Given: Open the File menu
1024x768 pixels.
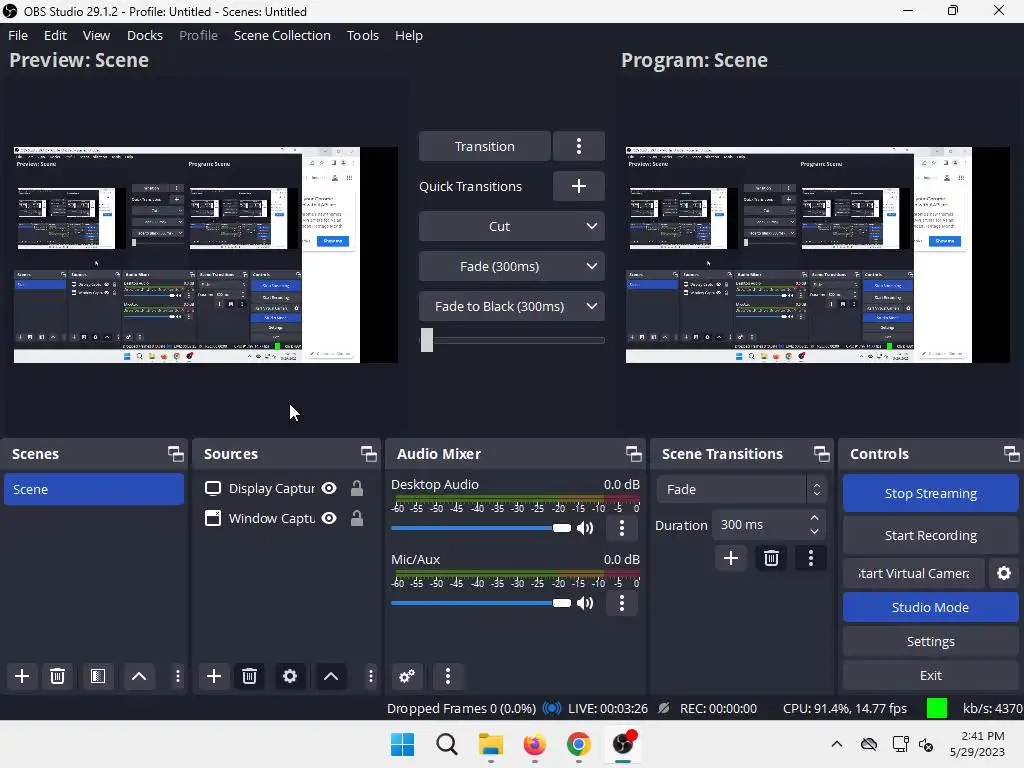Looking at the screenshot, I should [18, 35].
